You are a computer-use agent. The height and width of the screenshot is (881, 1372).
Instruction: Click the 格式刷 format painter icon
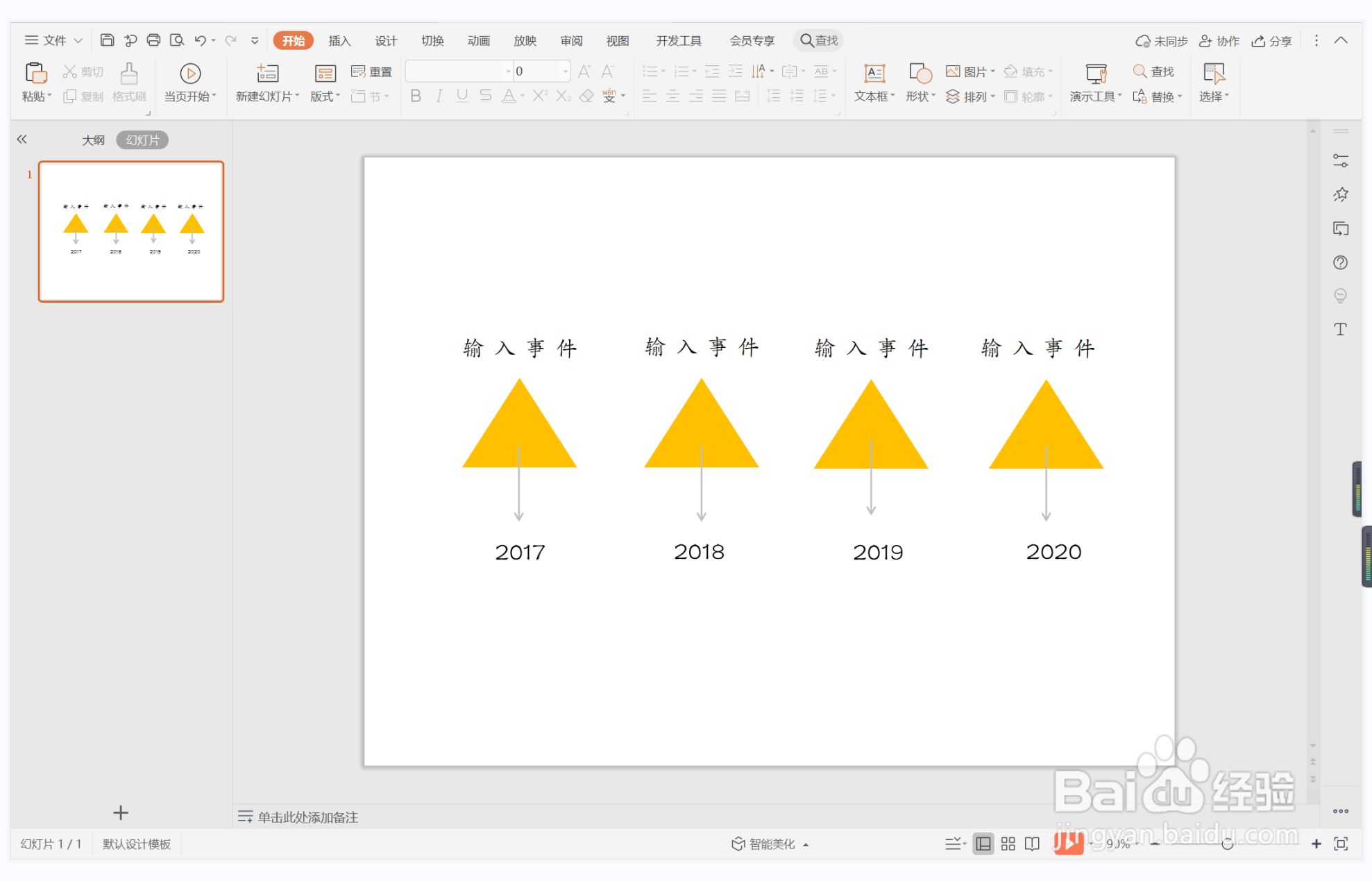tap(129, 82)
